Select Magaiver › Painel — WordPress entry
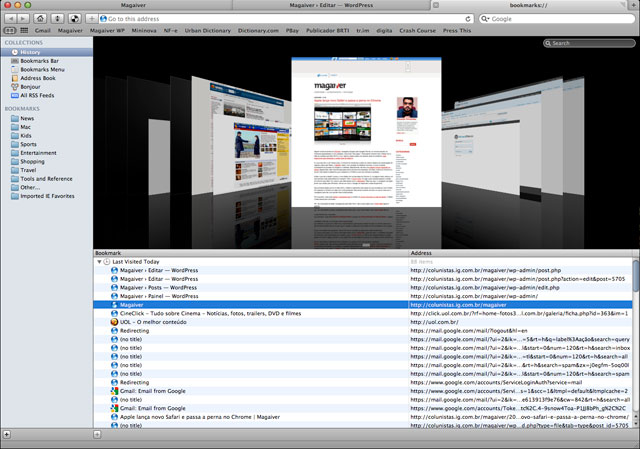 (x=363, y=296)
